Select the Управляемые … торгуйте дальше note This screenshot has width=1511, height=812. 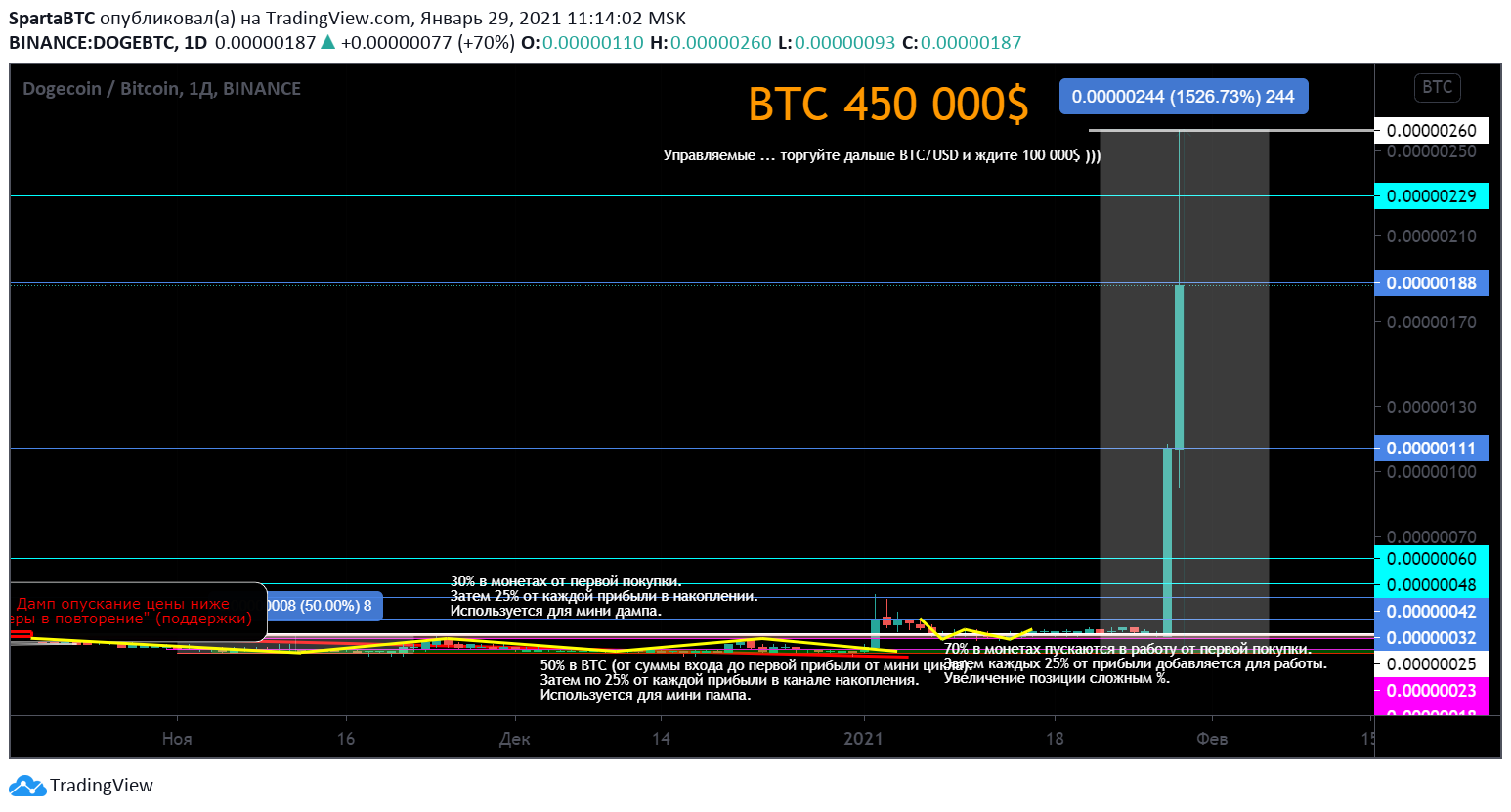pos(882,155)
